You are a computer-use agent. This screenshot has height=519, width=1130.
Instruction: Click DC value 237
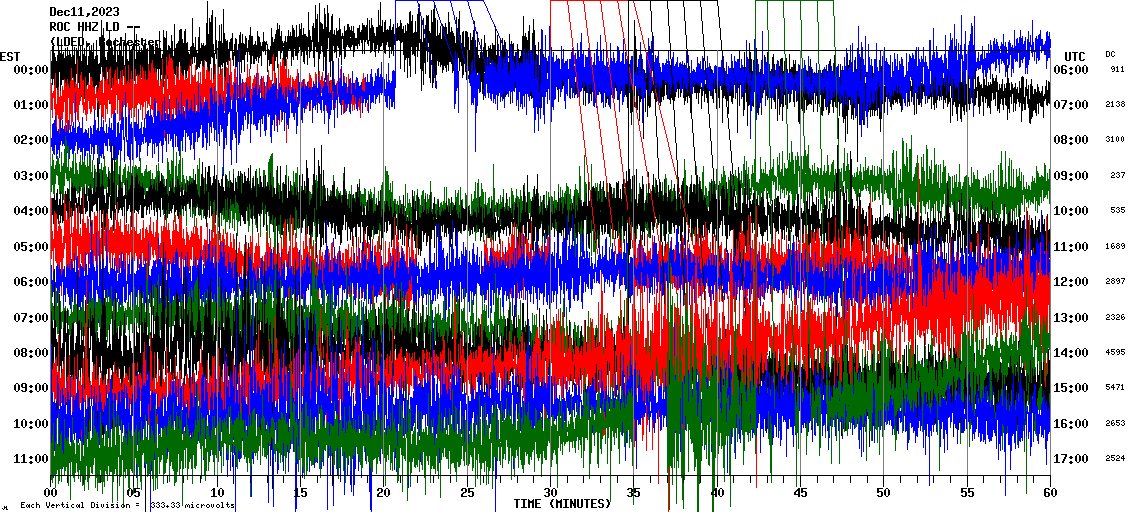click(x=1118, y=176)
